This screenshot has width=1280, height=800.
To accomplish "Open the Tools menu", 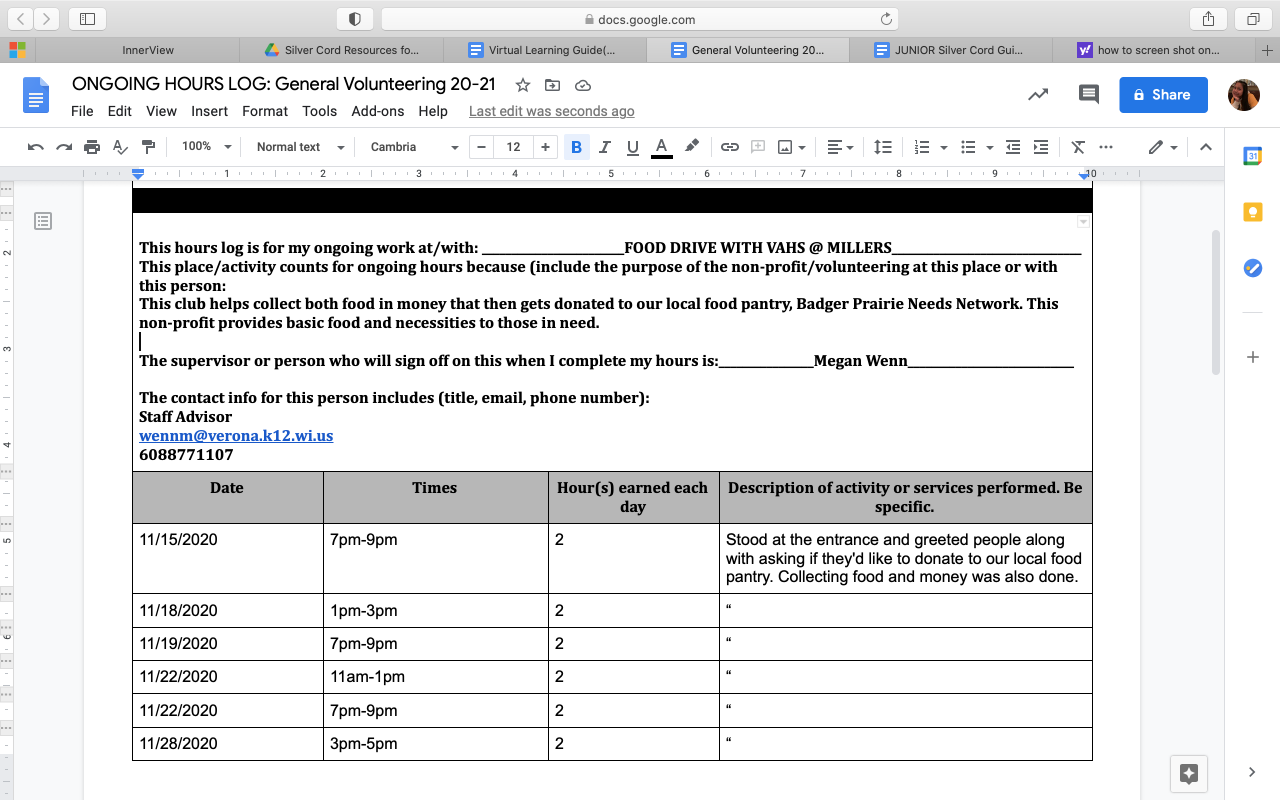I will (320, 111).
